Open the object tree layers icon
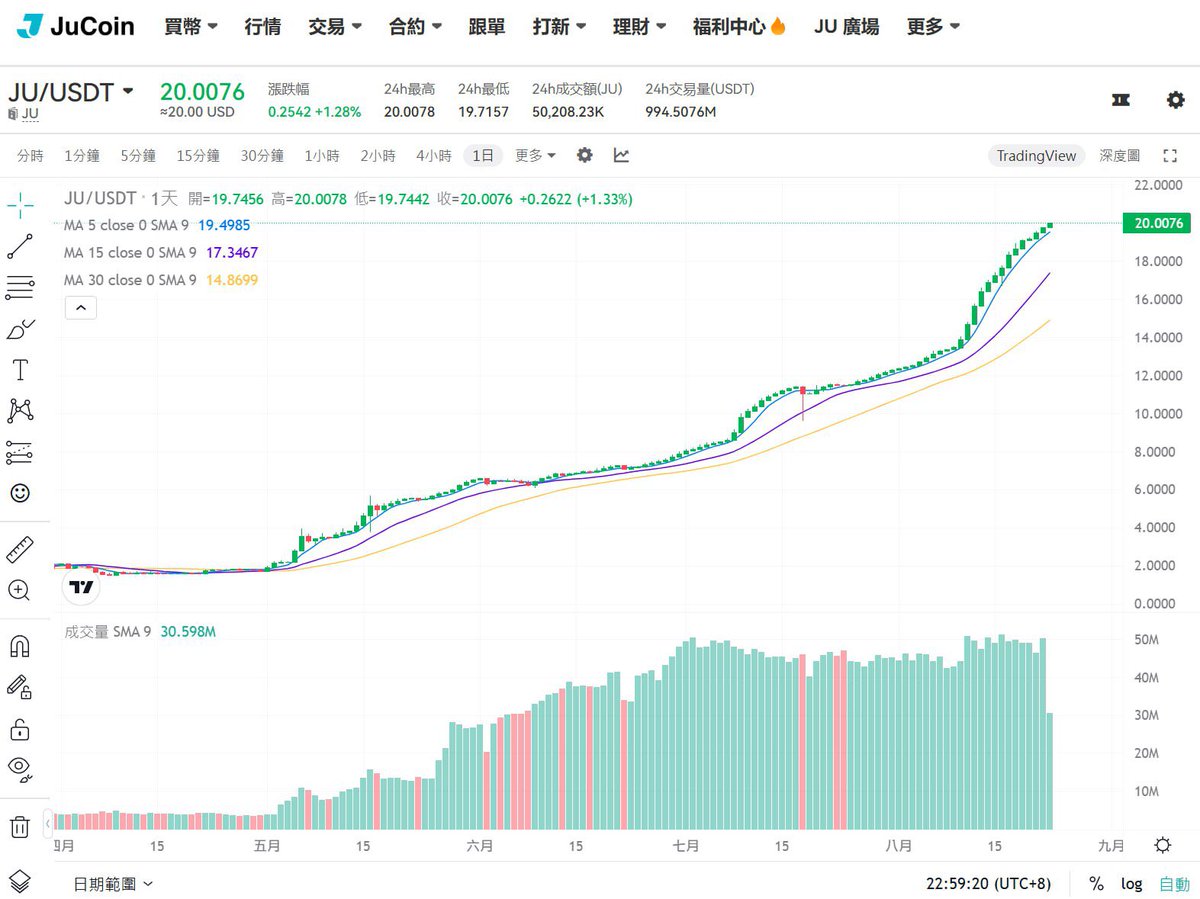Viewport: 1200px width, 899px height. pyautogui.click(x=20, y=882)
